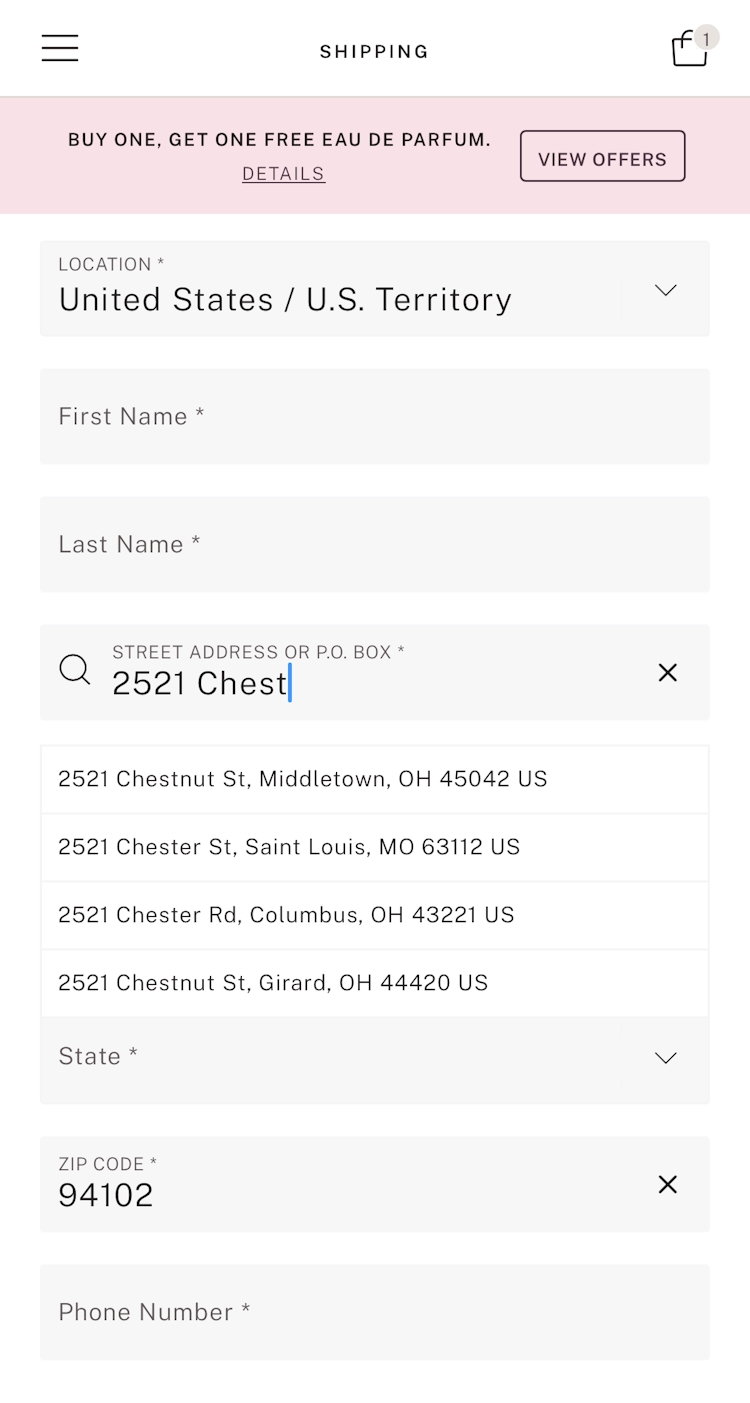
Task: Open the hamburger navigation menu
Action: pos(60,48)
